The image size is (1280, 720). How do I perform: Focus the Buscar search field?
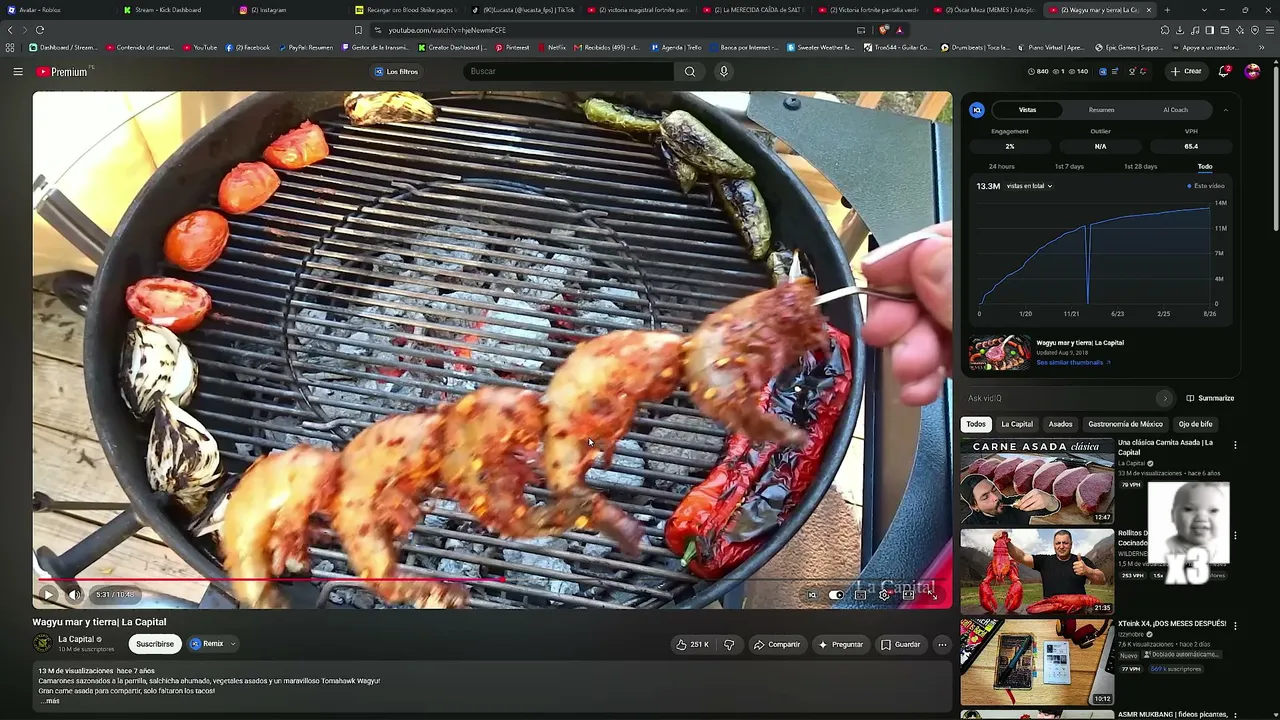click(x=568, y=72)
